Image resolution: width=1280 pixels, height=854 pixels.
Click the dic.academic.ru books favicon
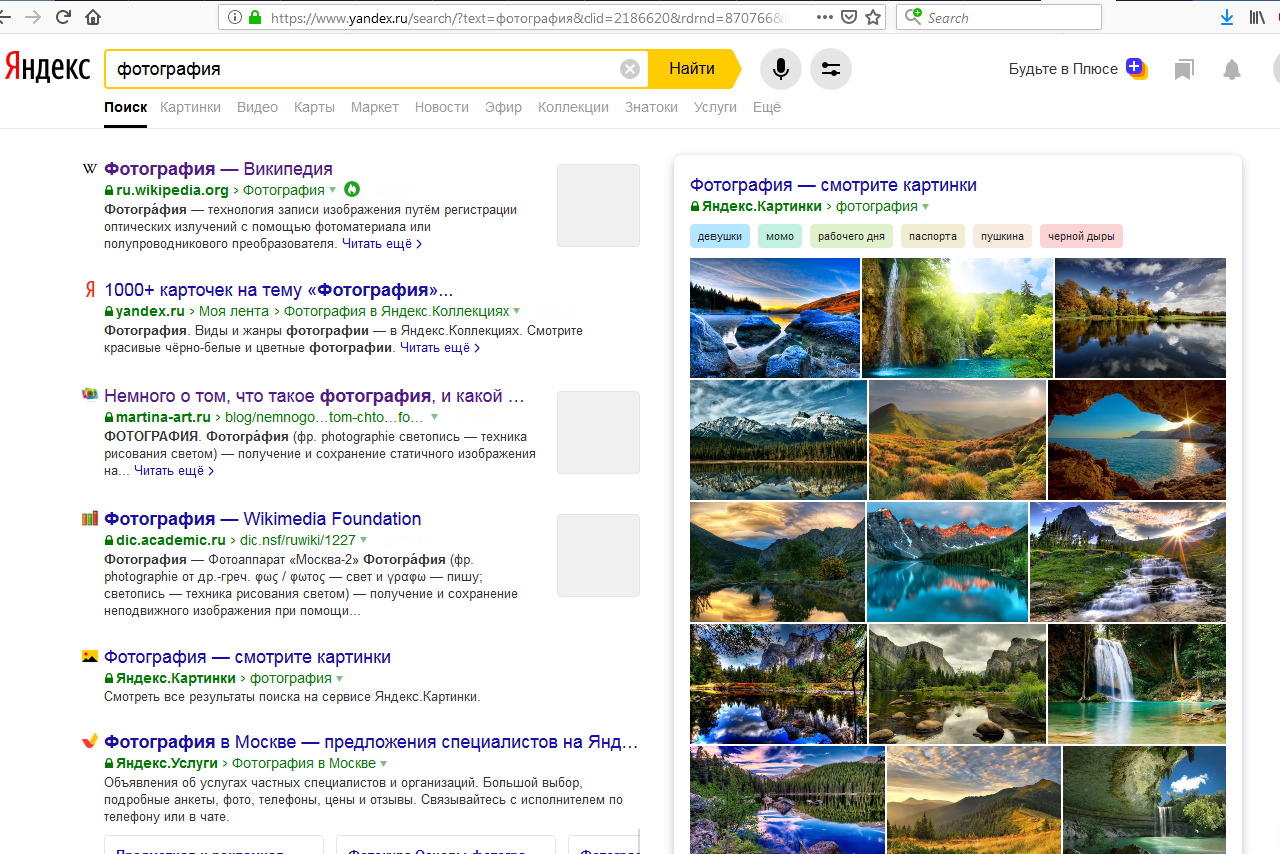point(90,518)
